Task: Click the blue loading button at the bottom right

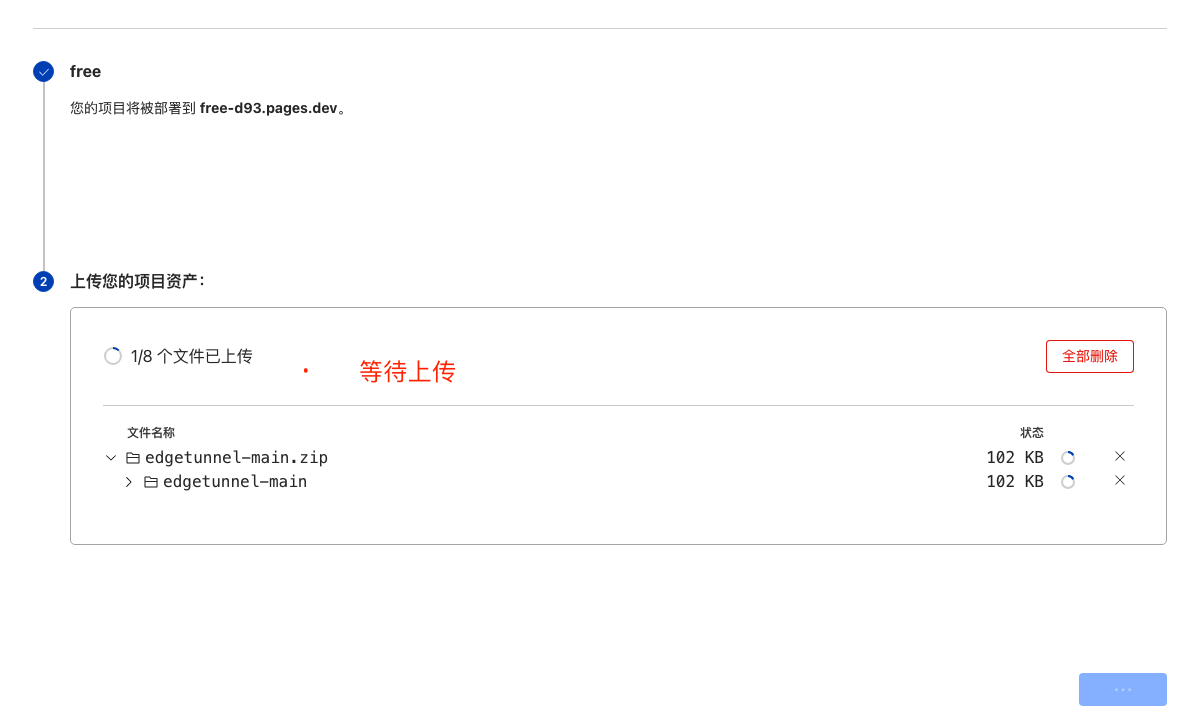Action: (1123, 690)
